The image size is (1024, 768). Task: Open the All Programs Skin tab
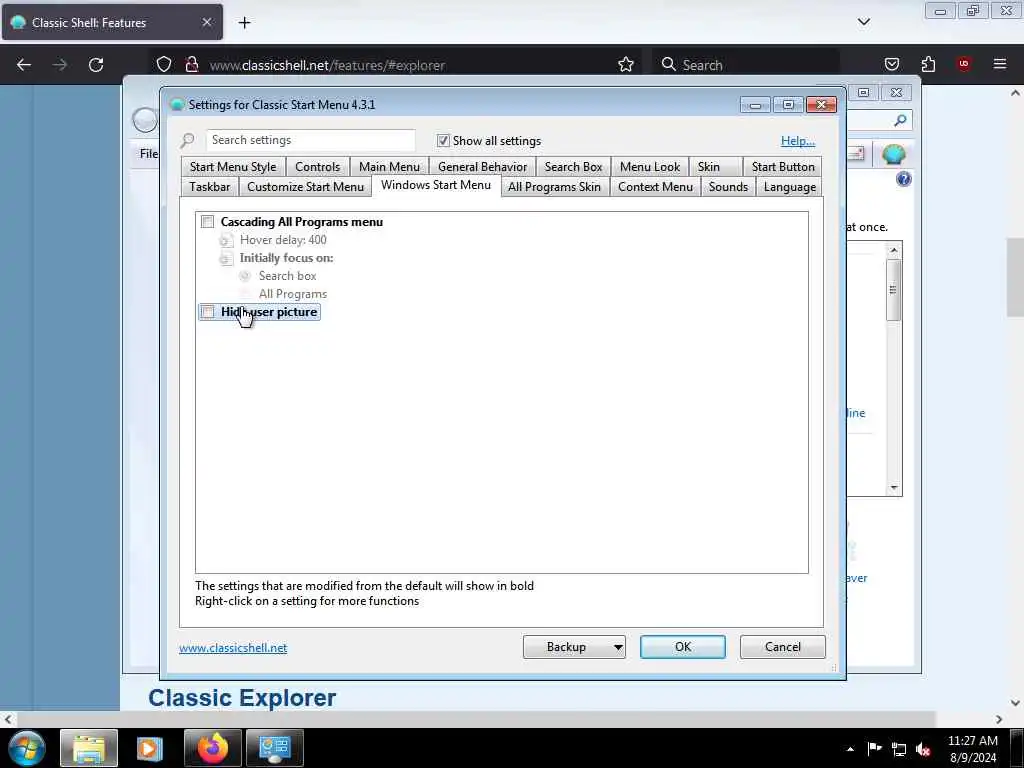[x=554, y=187]
